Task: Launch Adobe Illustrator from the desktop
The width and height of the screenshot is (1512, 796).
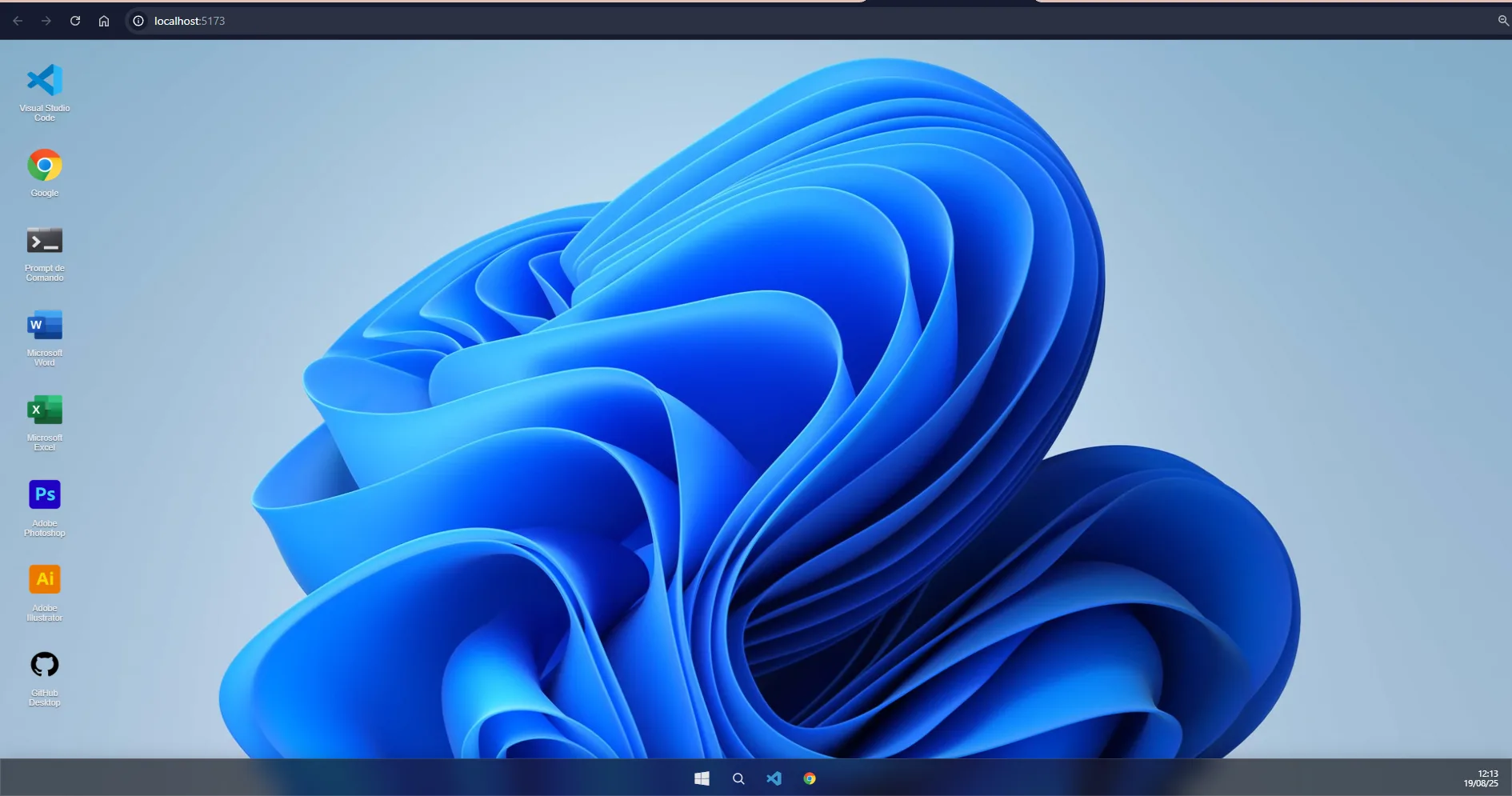Action: [x=44, y=590]
